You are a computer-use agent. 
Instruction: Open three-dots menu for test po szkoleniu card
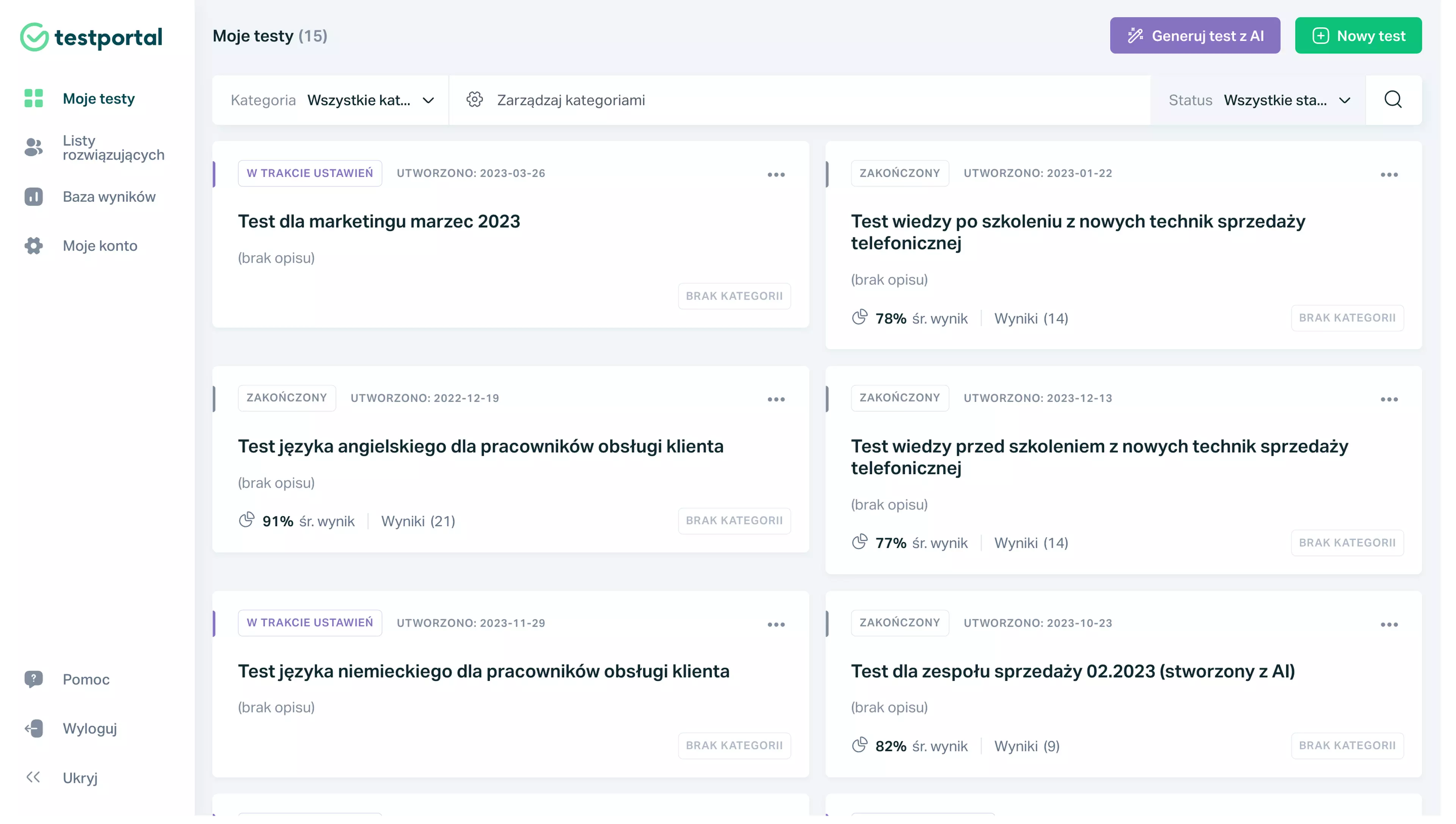pyautogui.click(x=1390, y=175)
